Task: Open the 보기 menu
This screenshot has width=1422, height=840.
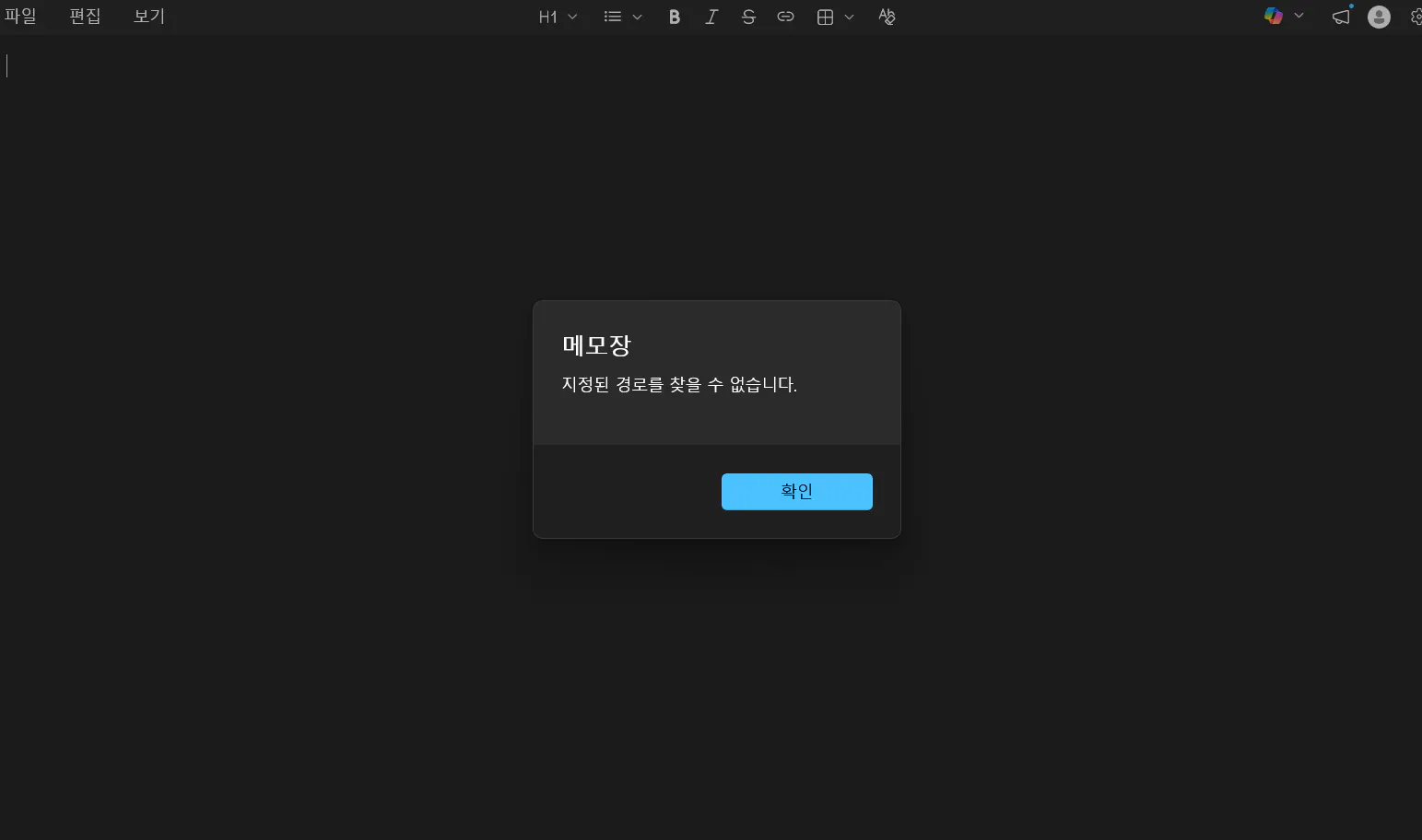Action: 148,17
